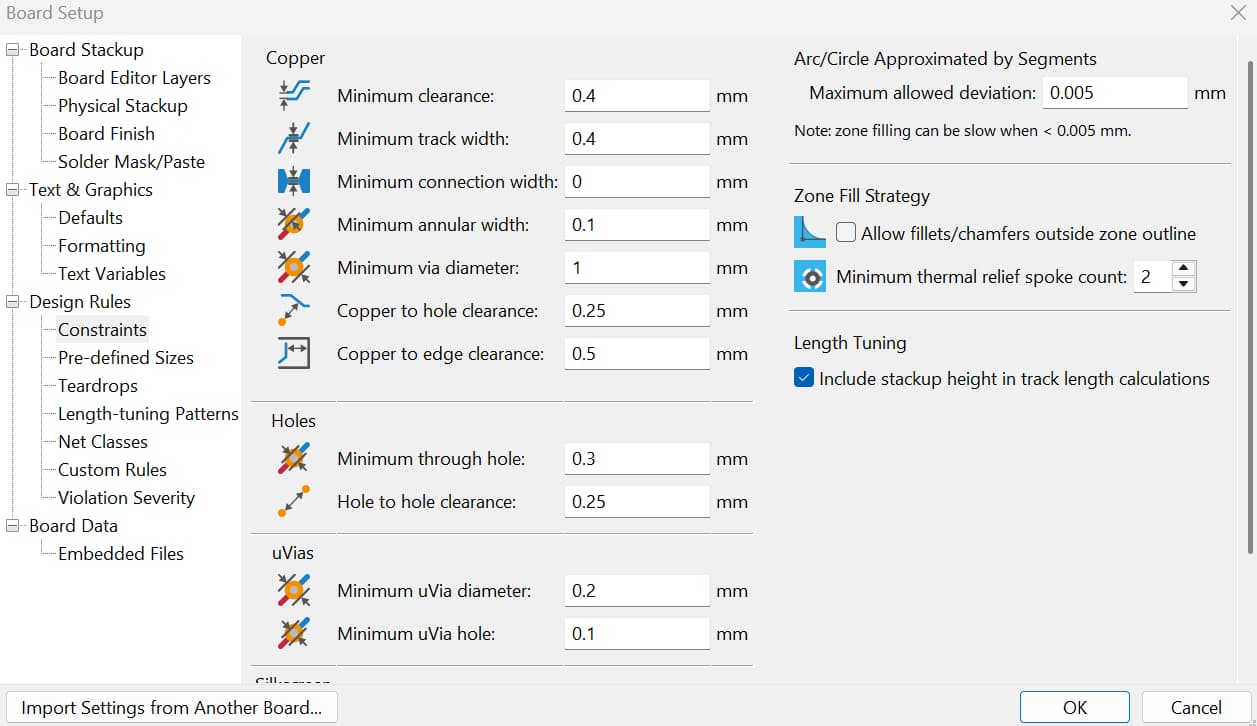The width and height of the screenshot is (1257, 726).
Task: Click Import Settings from Another Board
Action: pyautogui.click(x=172, y=708)
